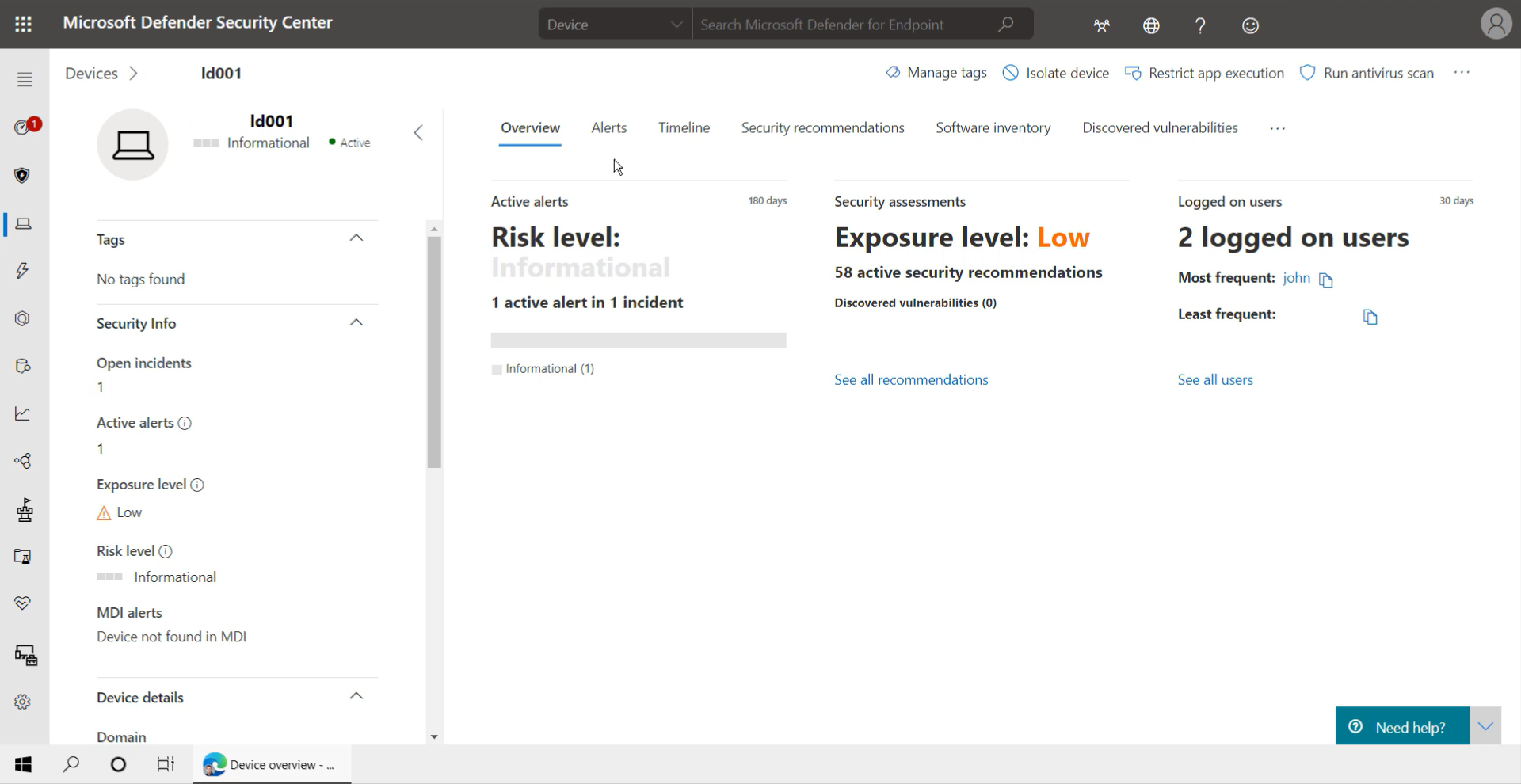Collapse the Tags section
The image size is (1521, 784).
pos(356,238)
